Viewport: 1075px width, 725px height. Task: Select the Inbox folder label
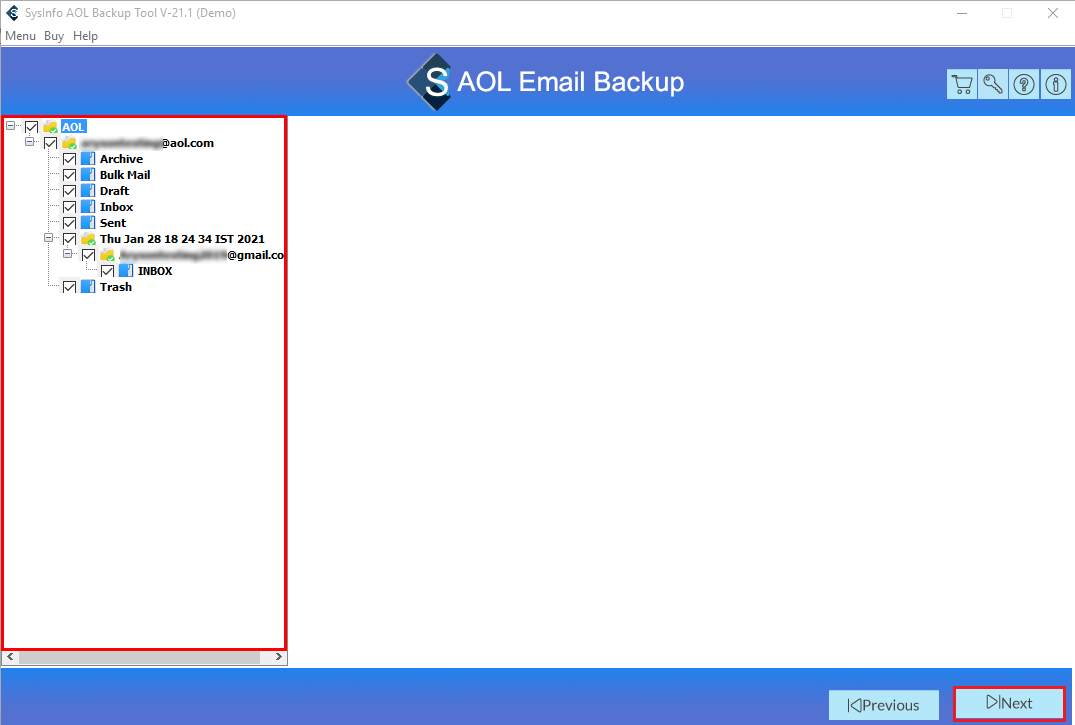click(x=117, y=207)
